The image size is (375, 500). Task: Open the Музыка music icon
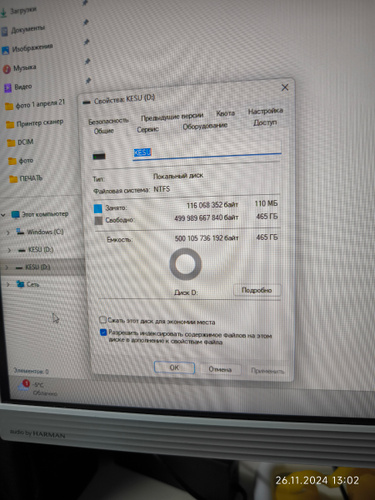[x=7, y=69]
